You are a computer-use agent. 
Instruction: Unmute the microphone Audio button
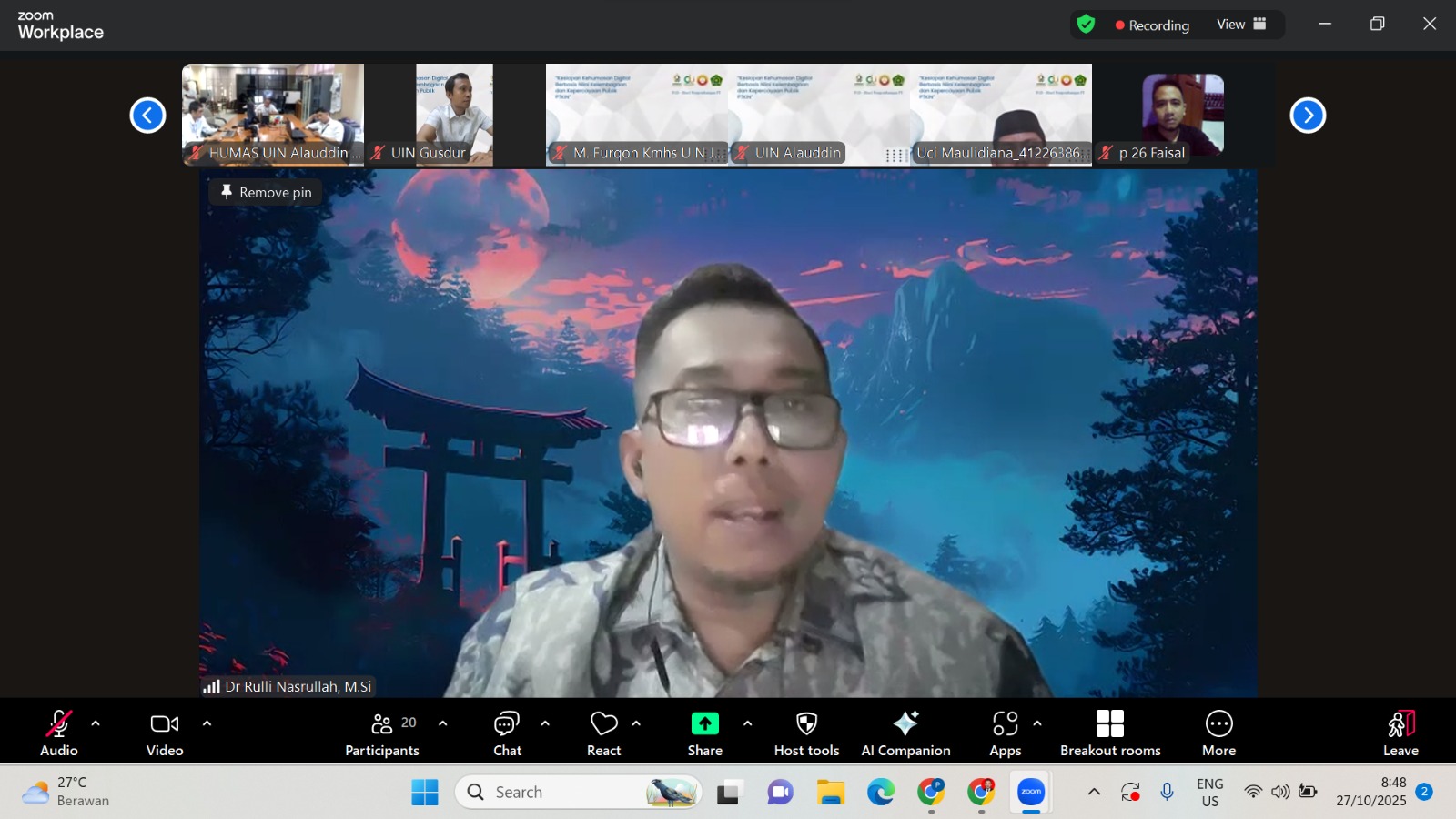59,733
